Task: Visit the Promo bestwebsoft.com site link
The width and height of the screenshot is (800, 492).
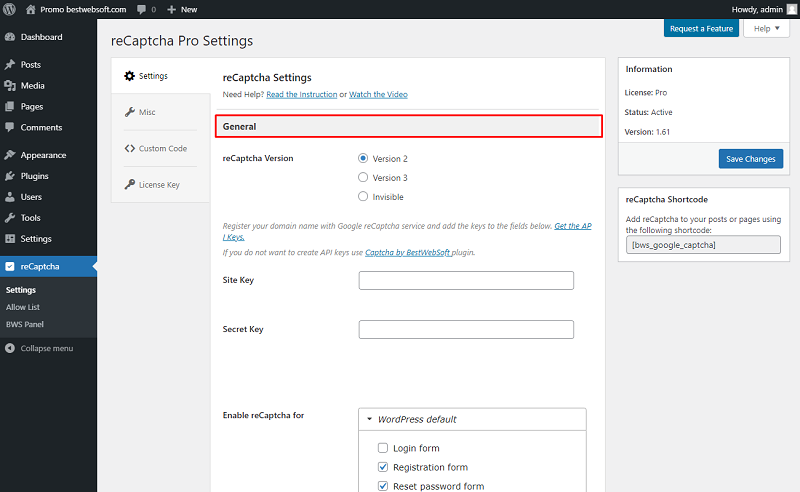Action: [x=83, y=9]
